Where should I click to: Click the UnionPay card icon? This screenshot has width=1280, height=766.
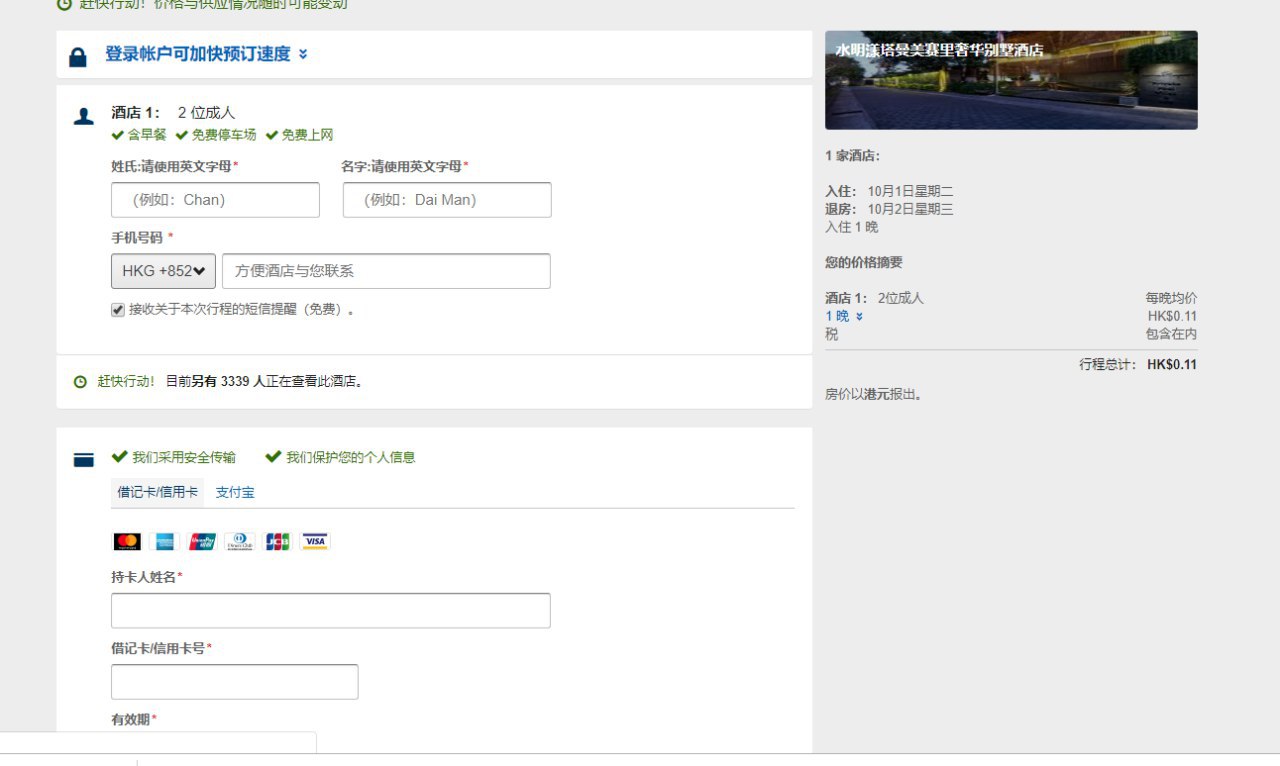pos(202,541)
